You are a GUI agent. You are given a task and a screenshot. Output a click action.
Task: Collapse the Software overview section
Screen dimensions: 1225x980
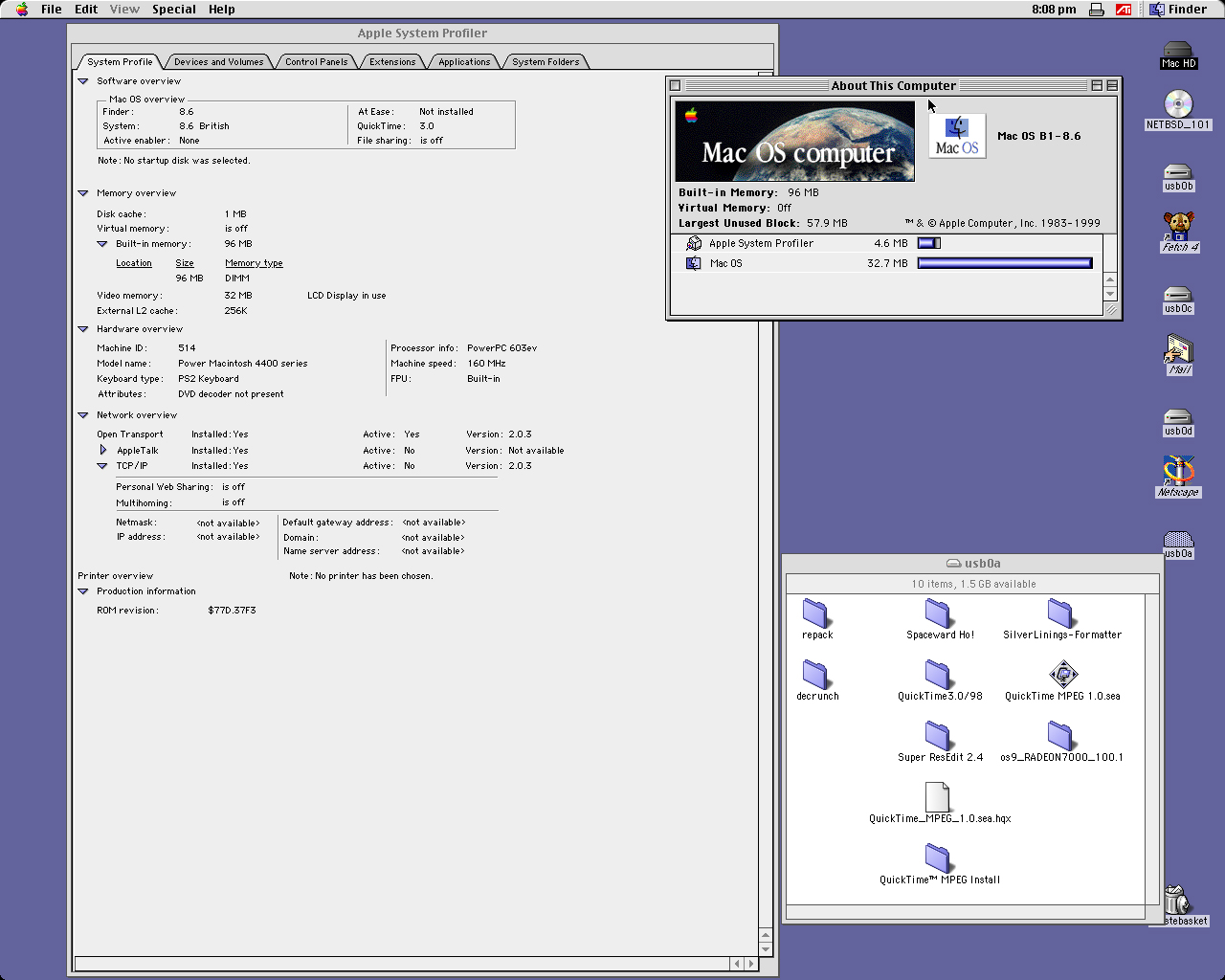(x=83, y=81)
